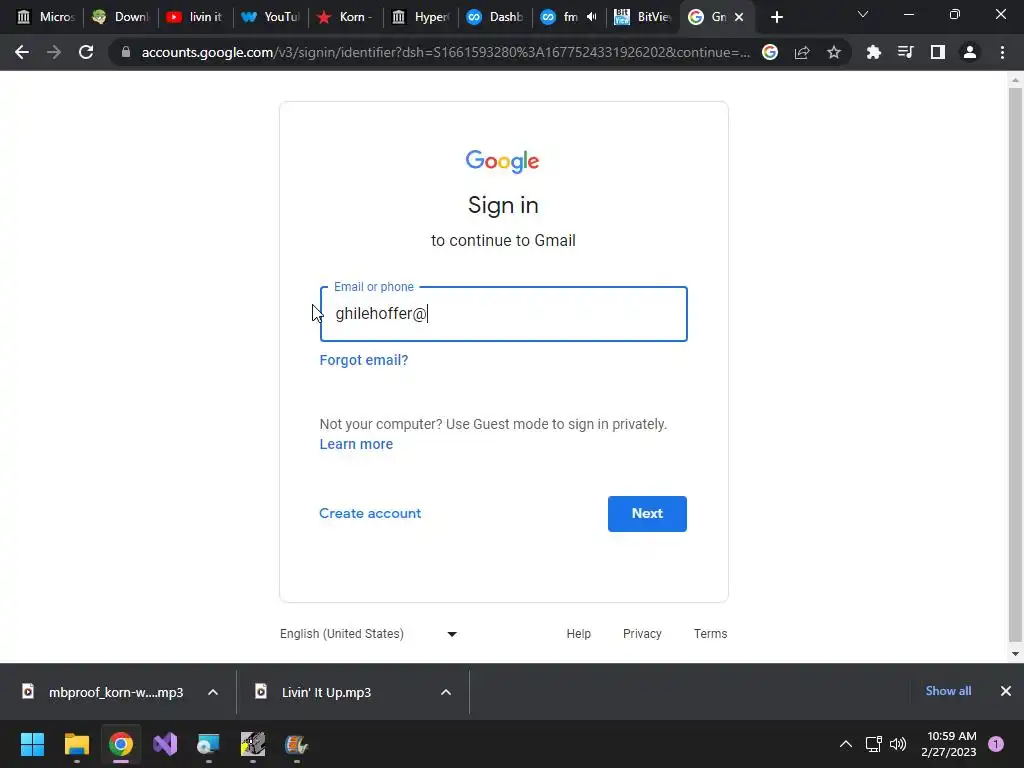The image size is (1024, 768).
Task: Open the tab search chevron
Action: 863,14
